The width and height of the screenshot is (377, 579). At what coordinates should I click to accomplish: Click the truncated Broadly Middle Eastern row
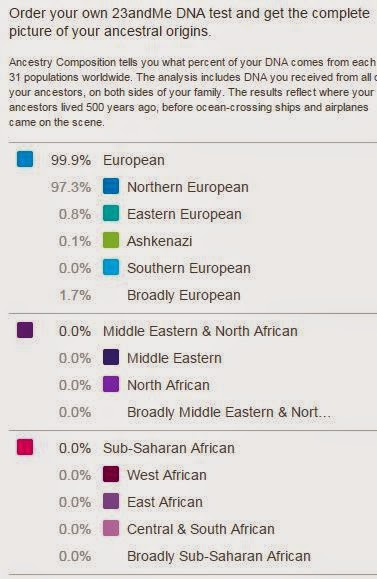(192, 412)
